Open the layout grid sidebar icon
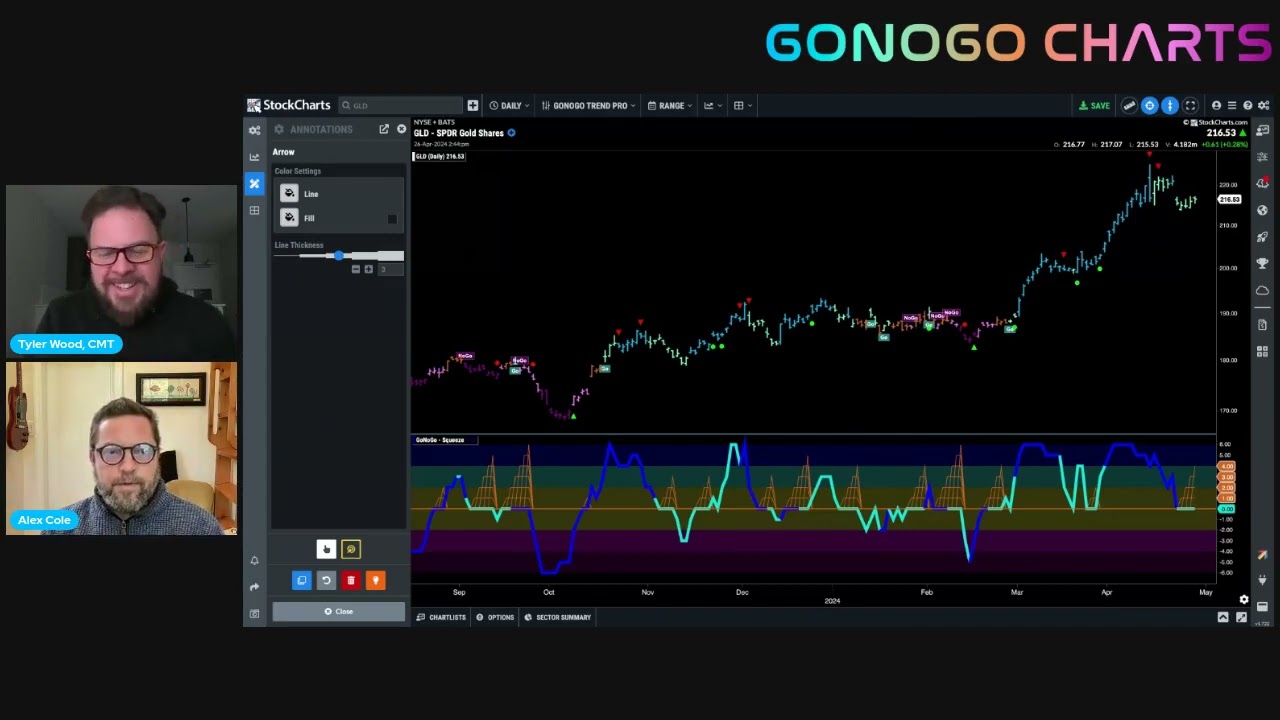 [x=254, y=211]
